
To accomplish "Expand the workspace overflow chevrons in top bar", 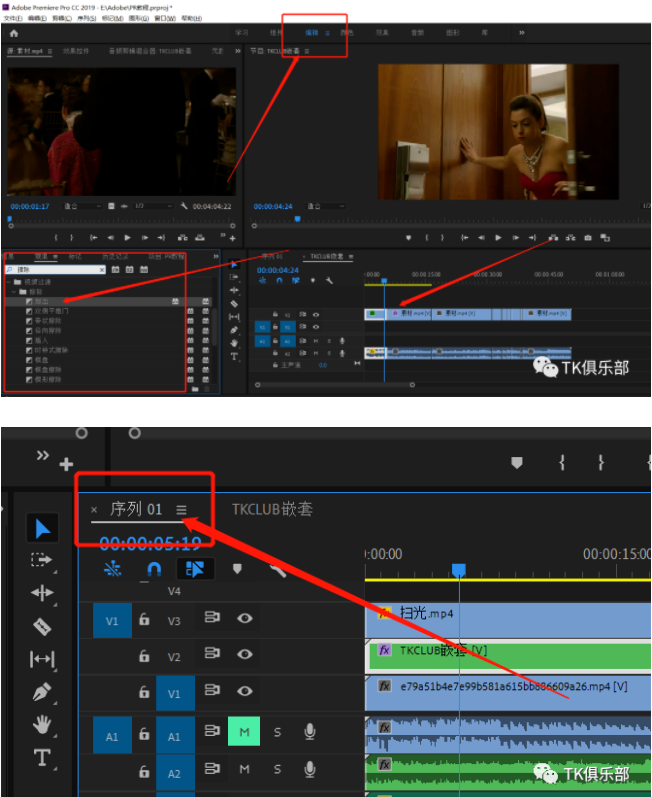I will (x=521, y=33).
